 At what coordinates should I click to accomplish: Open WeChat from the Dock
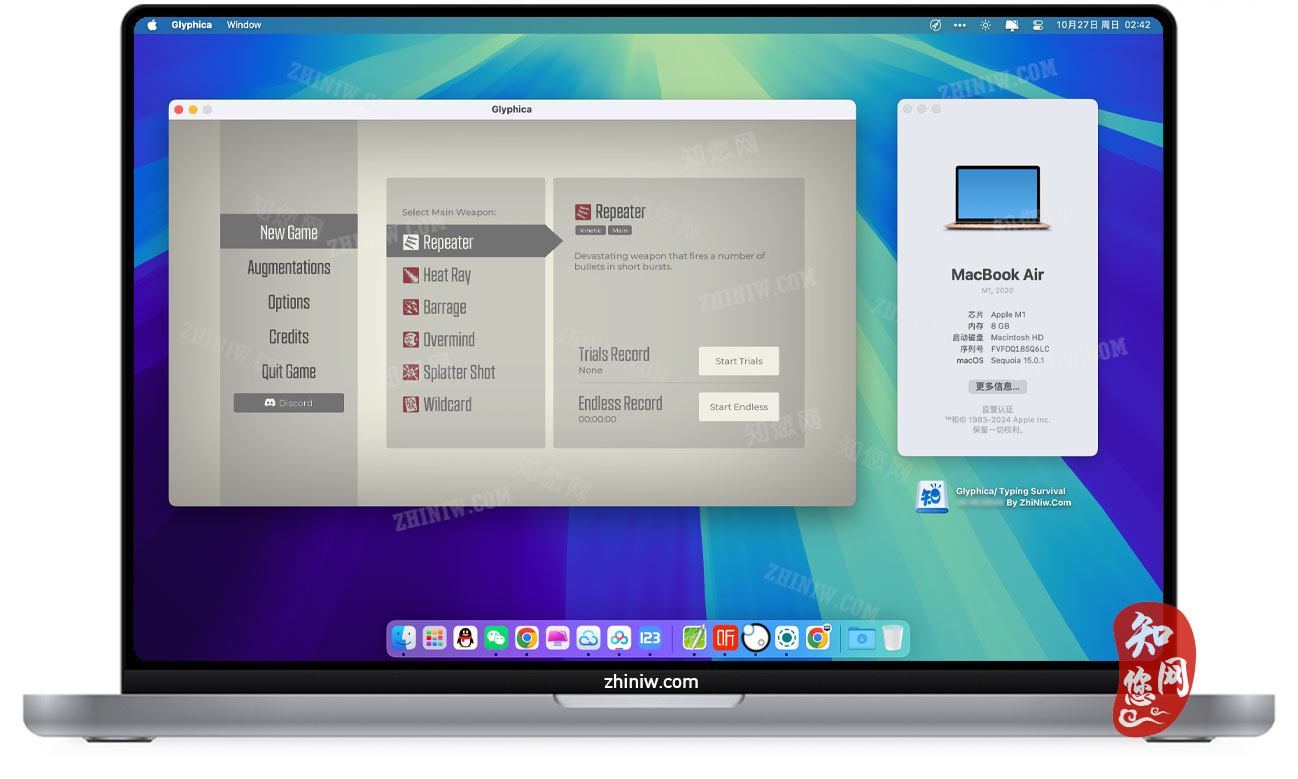(496, 638)
